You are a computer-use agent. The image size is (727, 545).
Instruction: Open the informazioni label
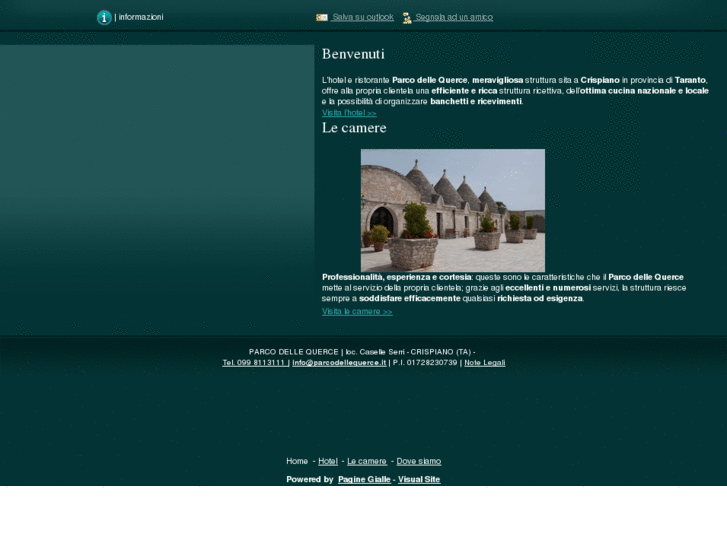(x=141, y=17)
